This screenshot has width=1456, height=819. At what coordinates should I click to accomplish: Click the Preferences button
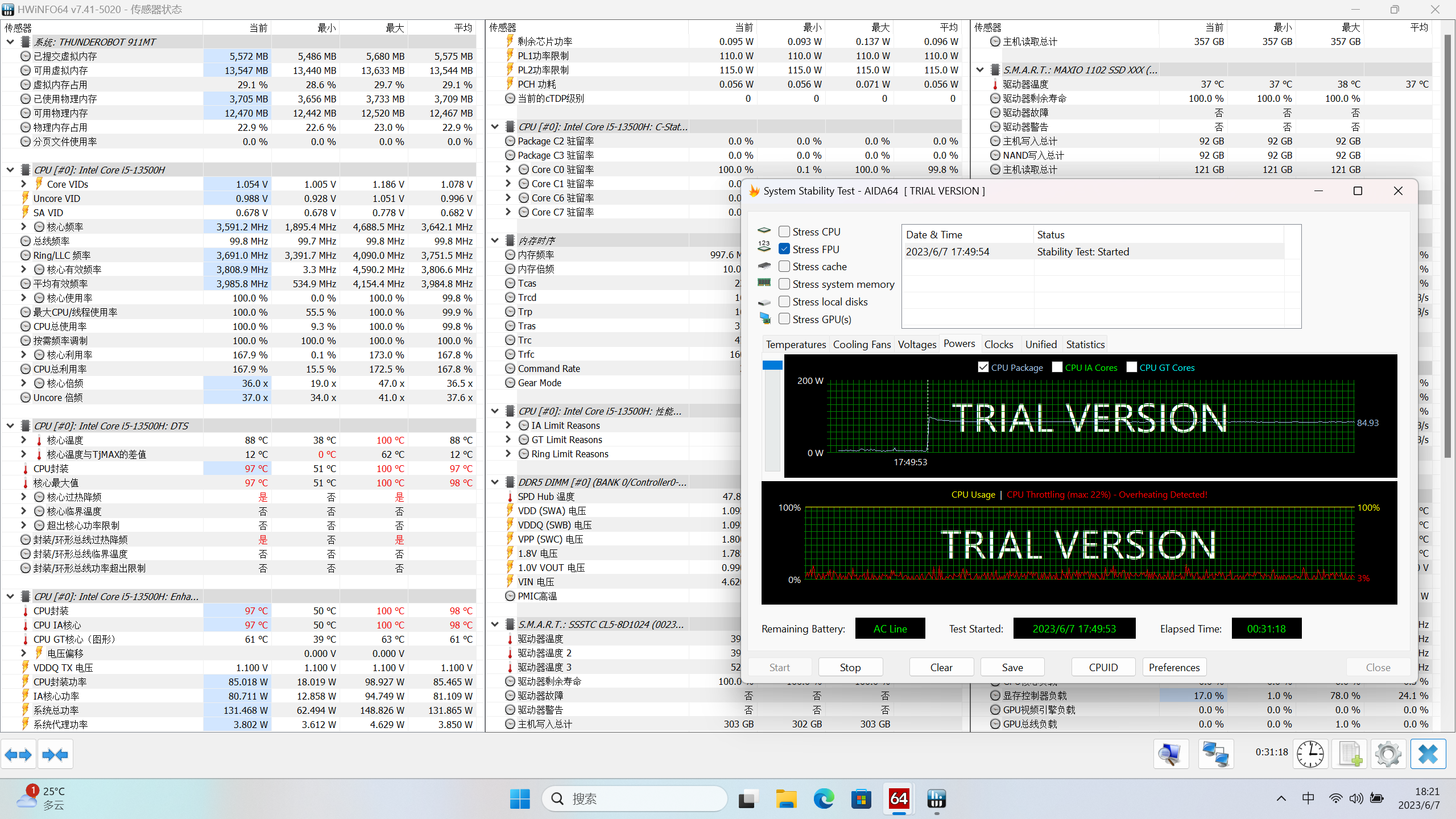(x=1174, y=667)
